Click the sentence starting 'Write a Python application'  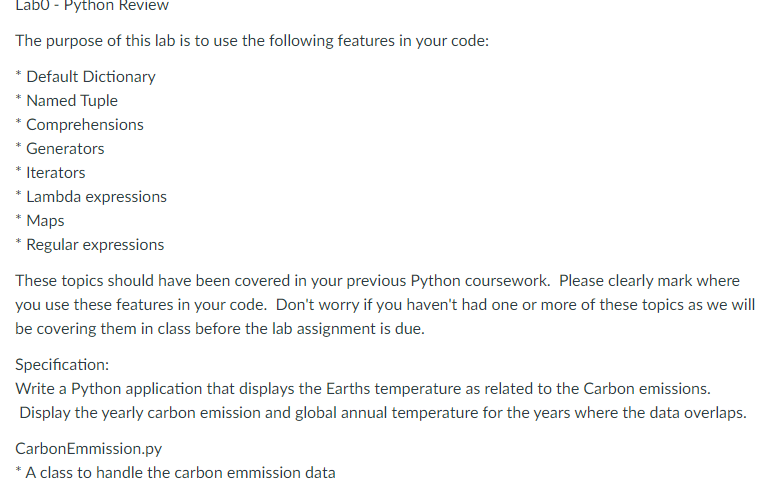click(x=363, y=389)
